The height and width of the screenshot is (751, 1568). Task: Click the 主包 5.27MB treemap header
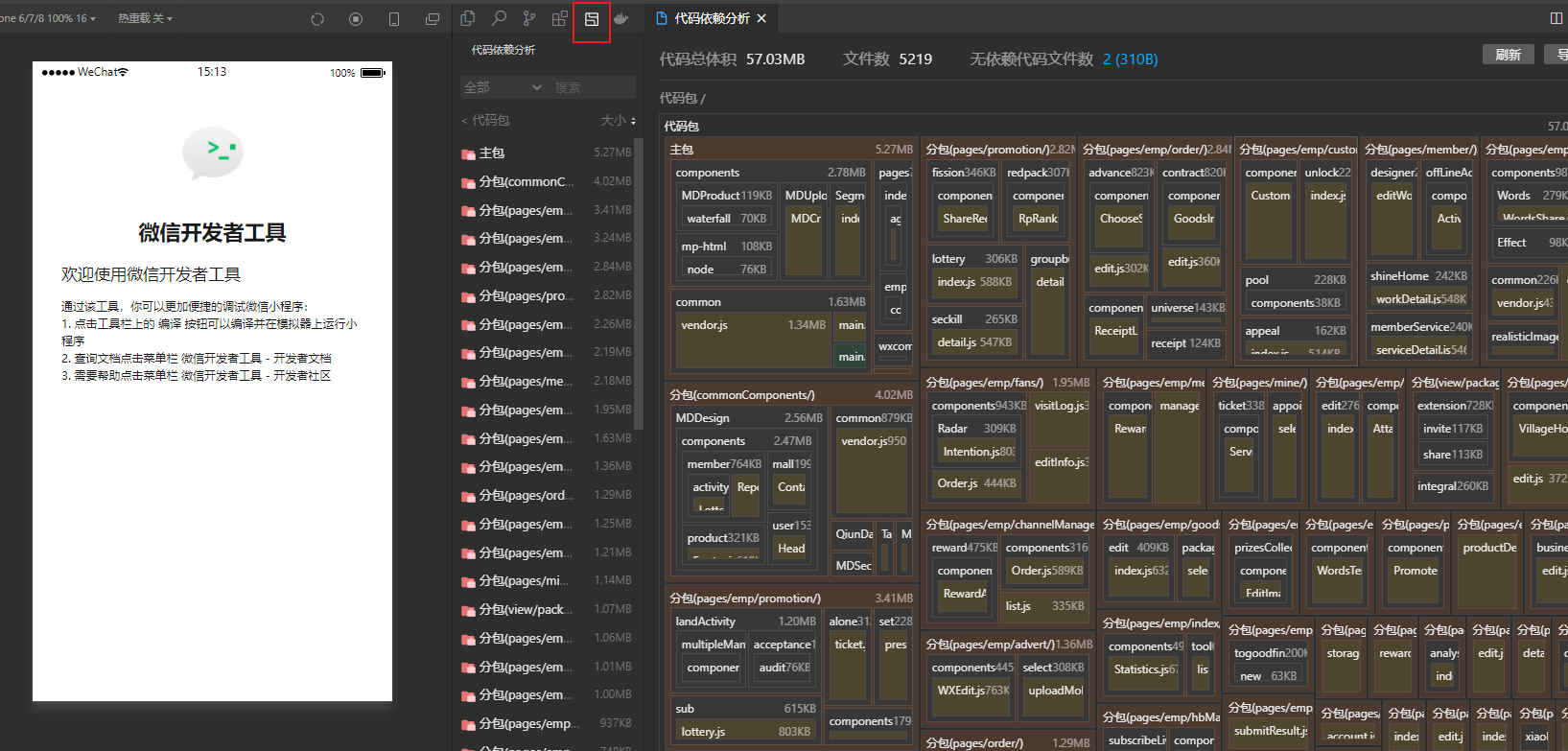pos(791,150)
